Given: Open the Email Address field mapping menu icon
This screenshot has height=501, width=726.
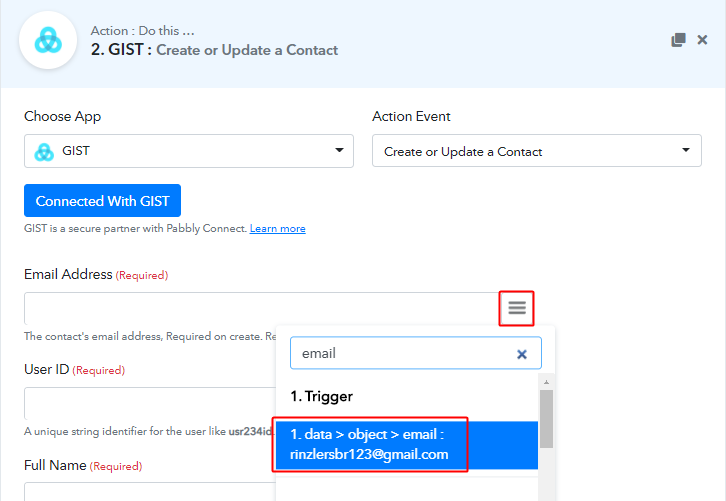Looking at the screenshot, I should (x=517, y=308).
